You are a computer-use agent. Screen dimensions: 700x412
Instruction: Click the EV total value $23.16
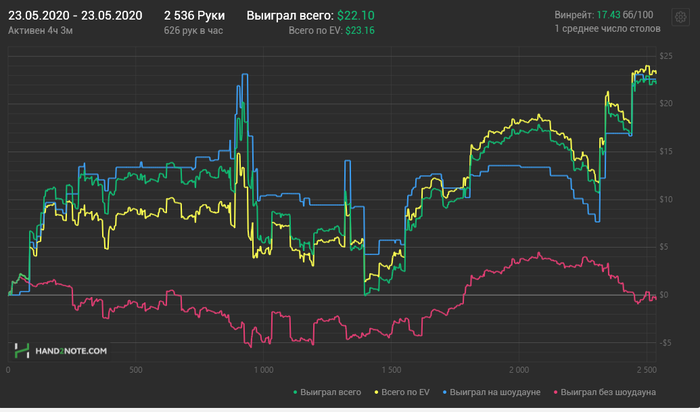click(360, 31)
